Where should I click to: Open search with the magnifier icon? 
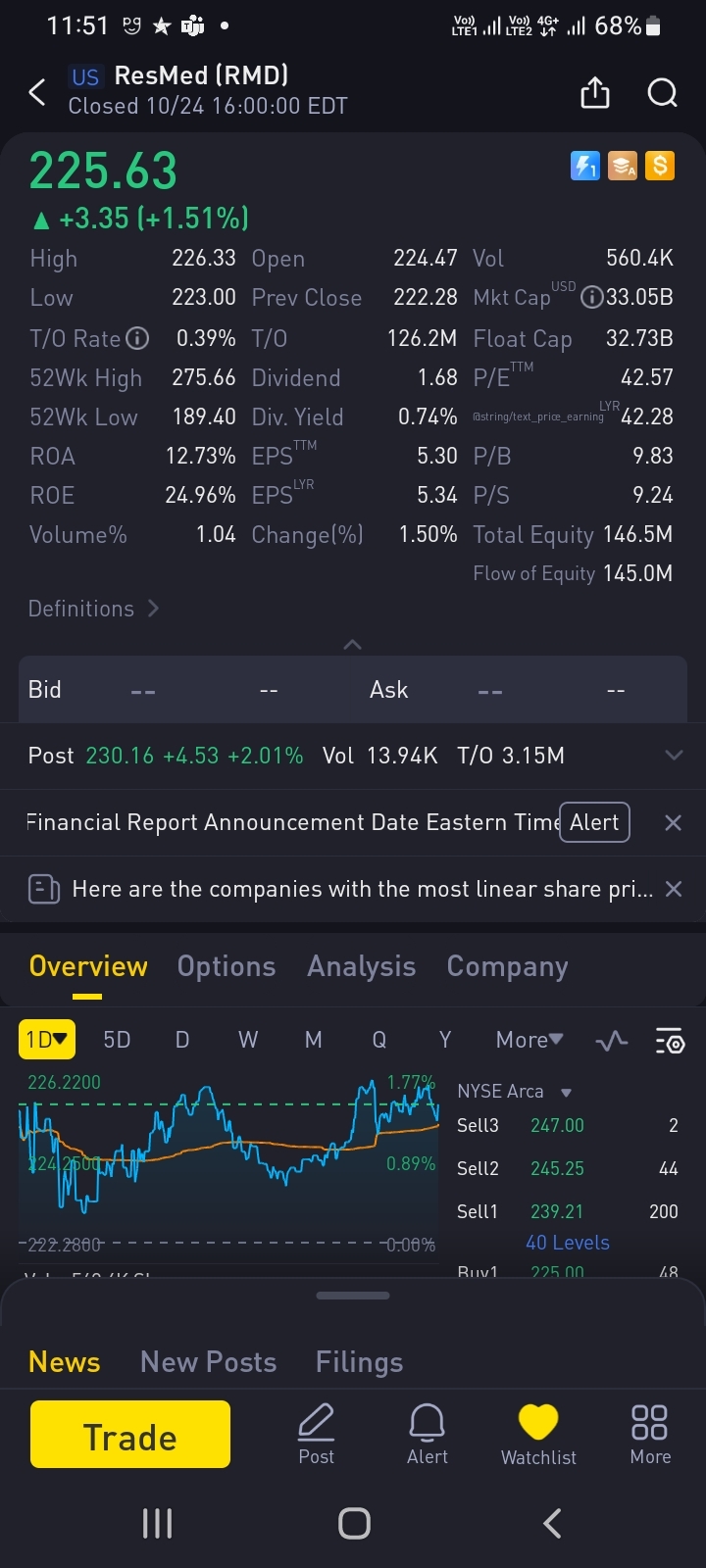coord(663,93)
